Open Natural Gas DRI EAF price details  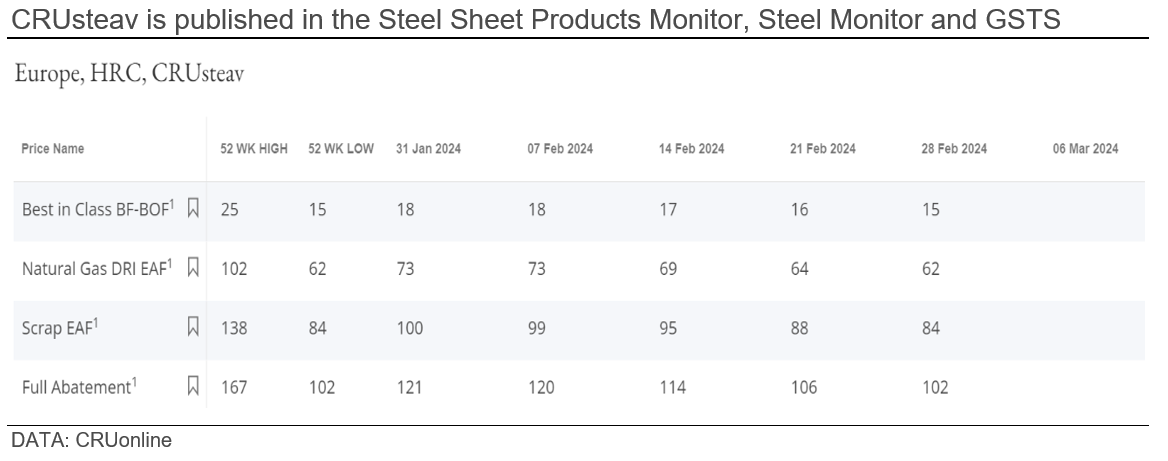tap(97, 268)
